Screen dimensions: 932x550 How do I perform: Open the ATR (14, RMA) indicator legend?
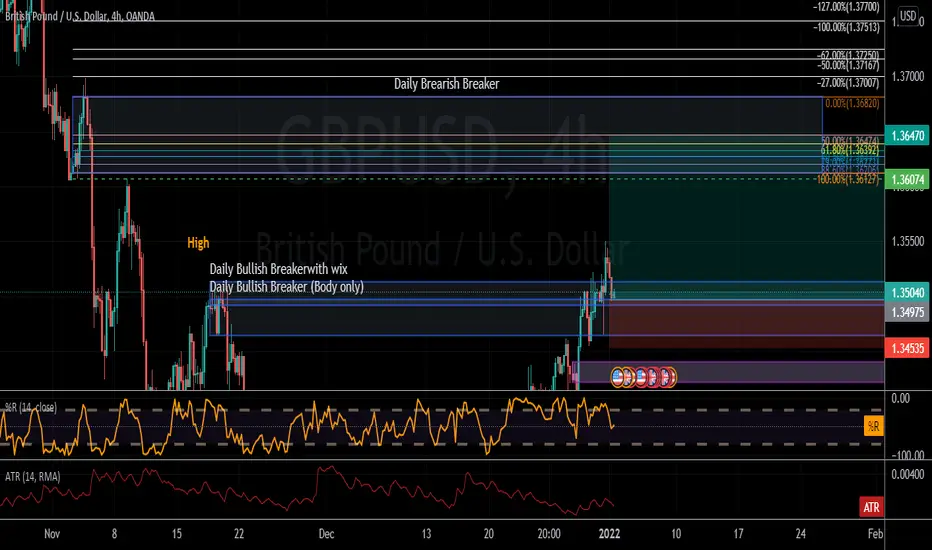(33, 476)
